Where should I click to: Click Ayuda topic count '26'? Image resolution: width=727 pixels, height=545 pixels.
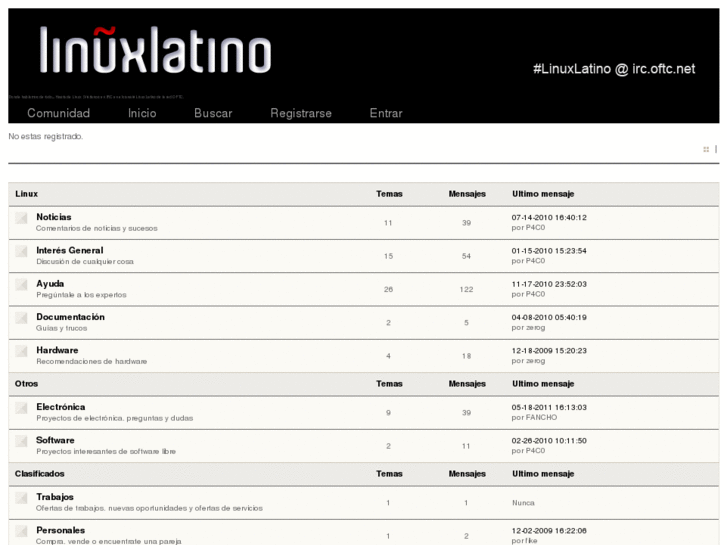(389, 289)
